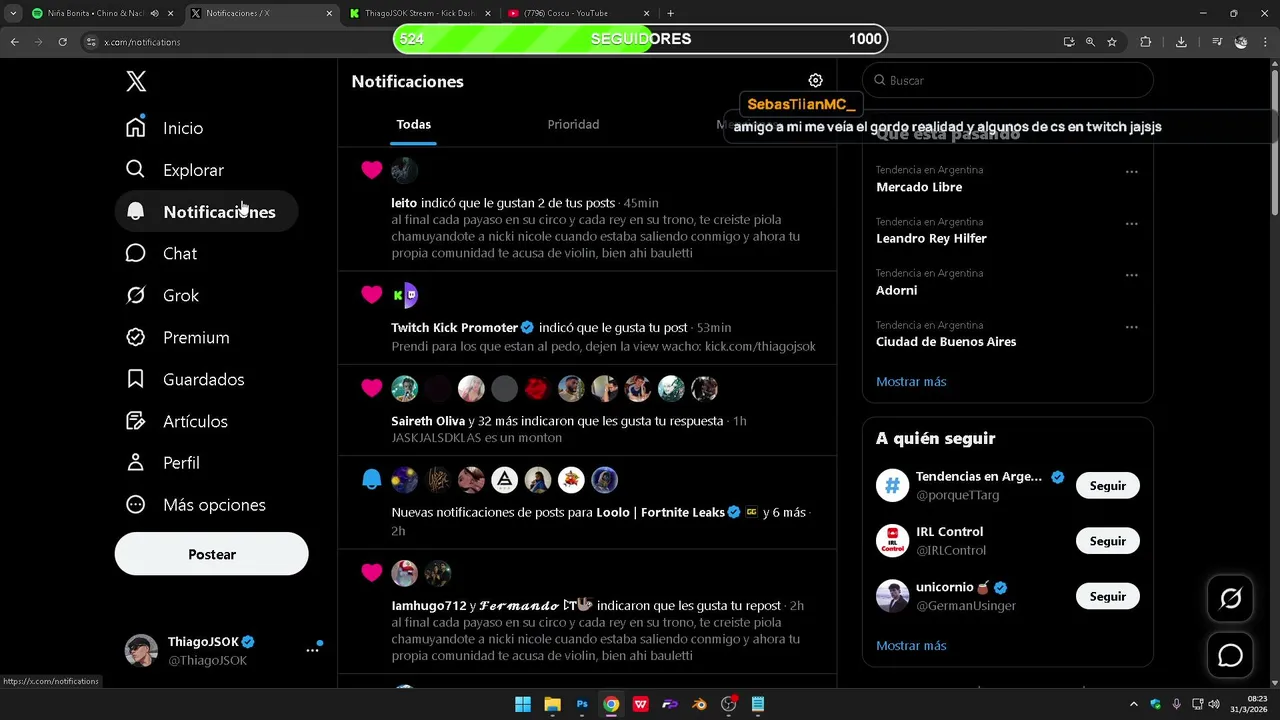1280x720 pixels.
Task: Open the Mercado Libre trend
Action: [919, 187]
